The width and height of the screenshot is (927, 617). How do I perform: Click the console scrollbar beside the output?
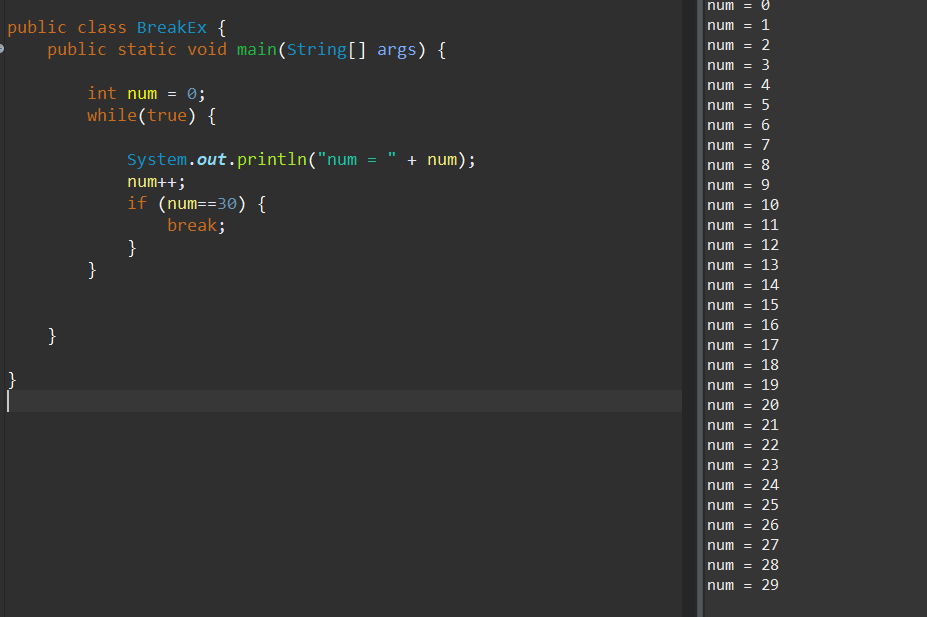pos(700,308)
